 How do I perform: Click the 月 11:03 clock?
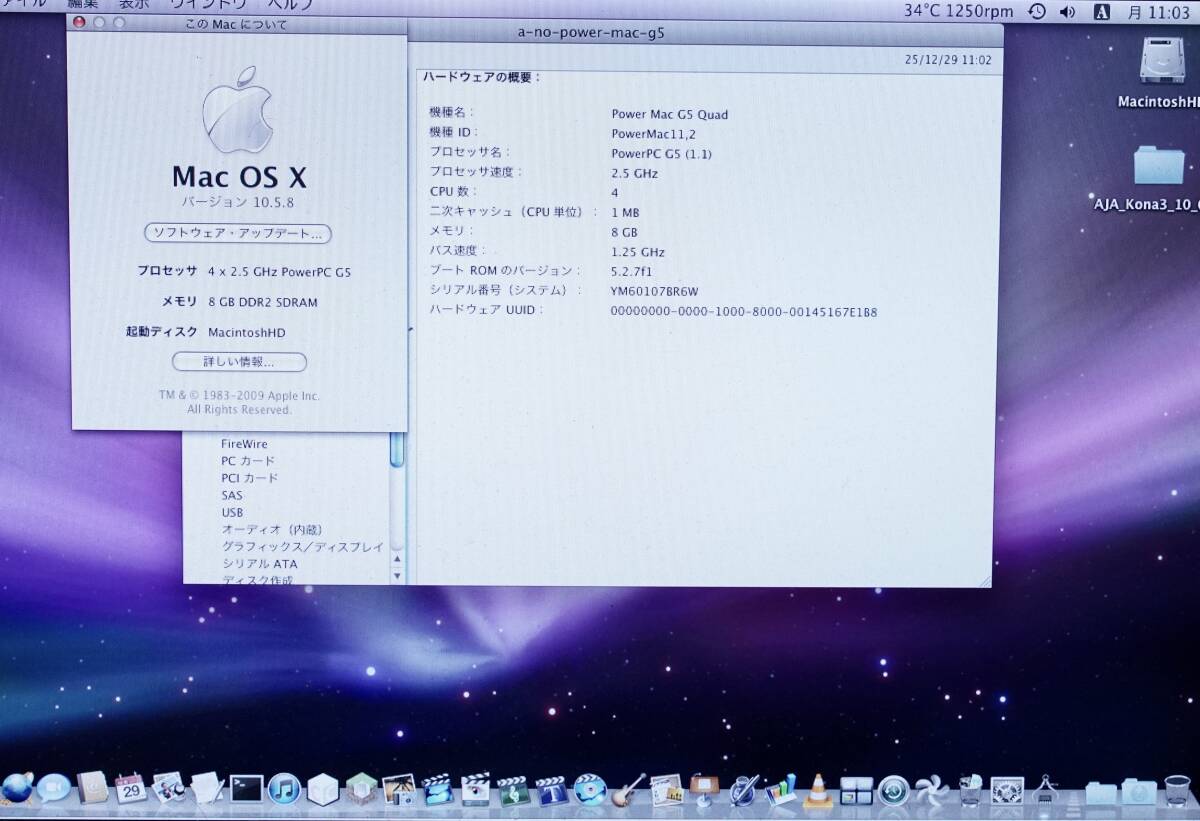(x=1158, y=12)
